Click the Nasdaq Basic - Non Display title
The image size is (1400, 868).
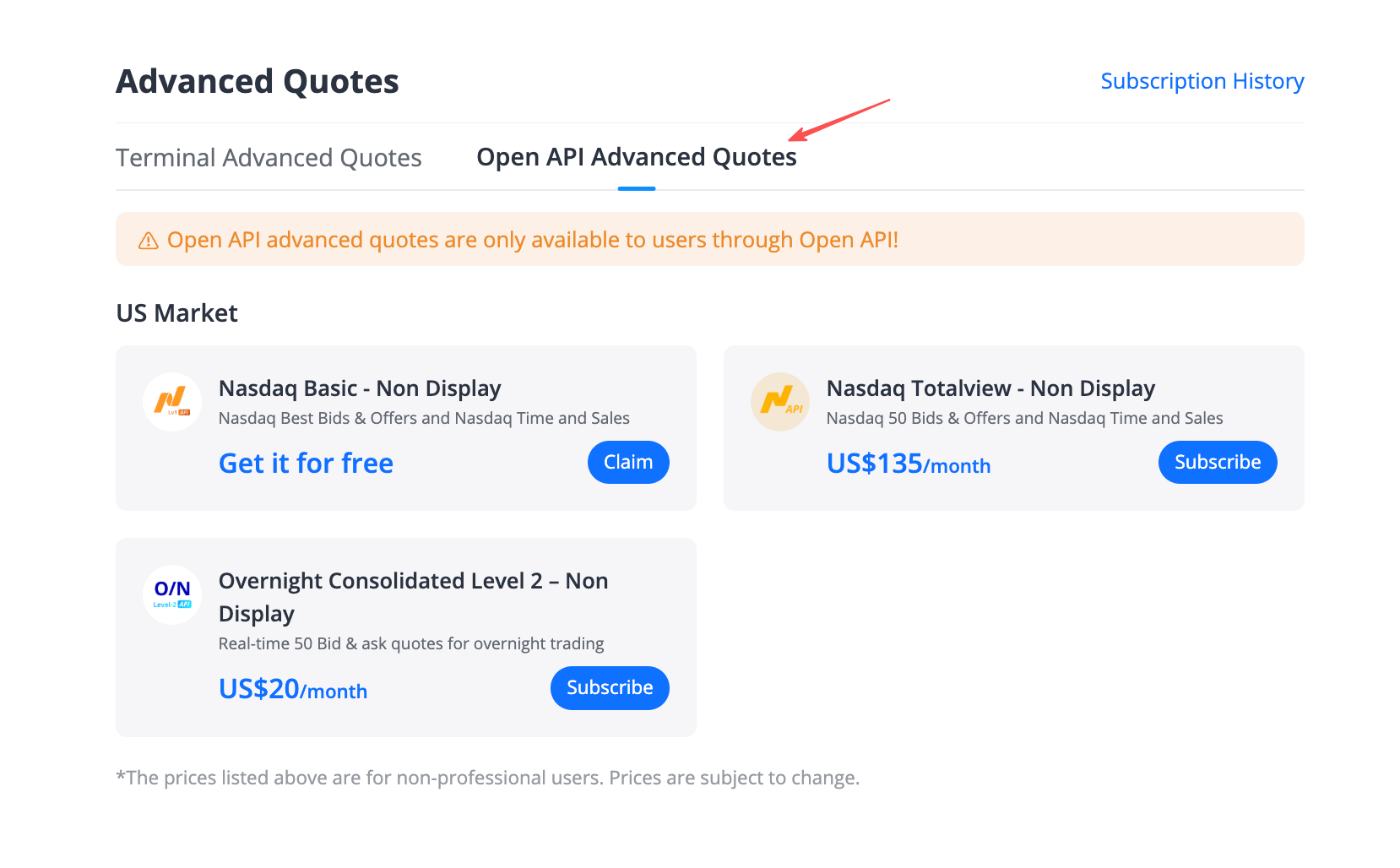point(360,388)
